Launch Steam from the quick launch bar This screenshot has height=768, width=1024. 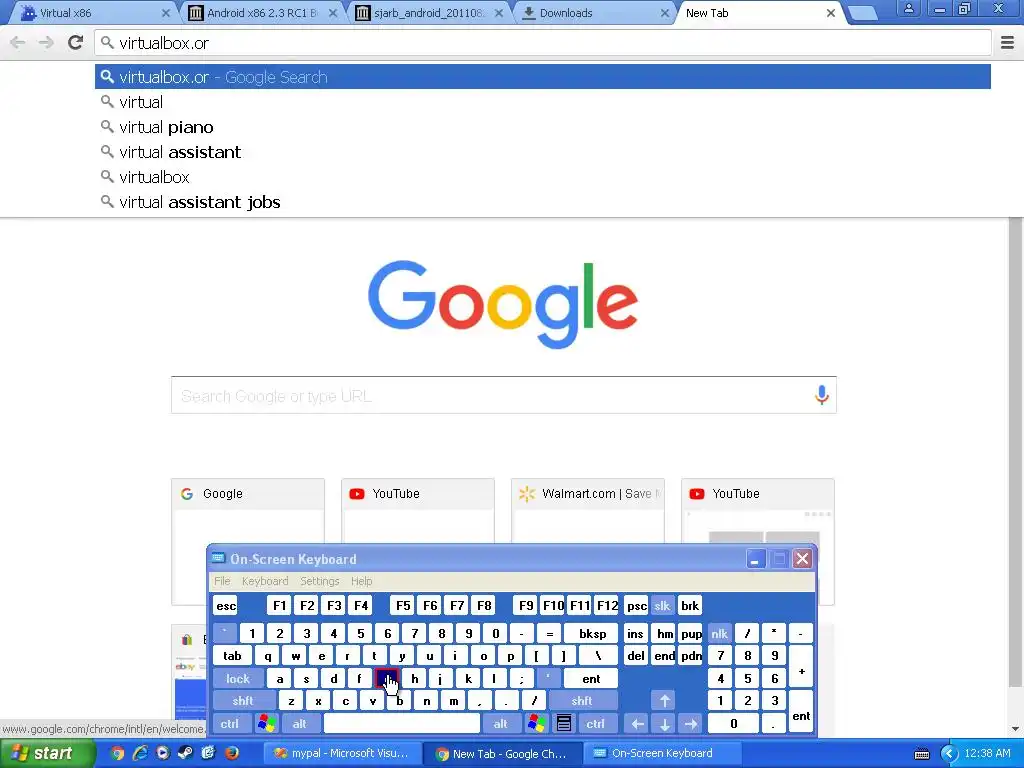pos(185,753)
